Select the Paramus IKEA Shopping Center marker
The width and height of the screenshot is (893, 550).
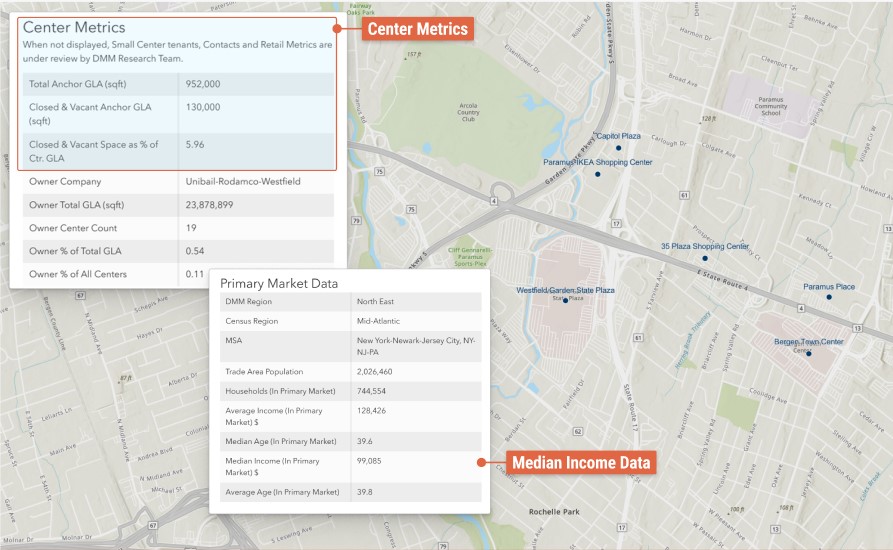tap(597, 175)
